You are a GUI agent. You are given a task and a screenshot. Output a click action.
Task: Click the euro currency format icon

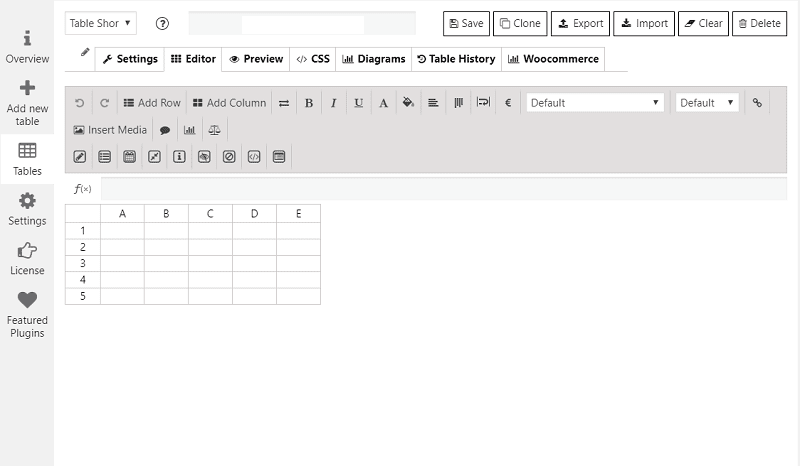click(508, 103)
